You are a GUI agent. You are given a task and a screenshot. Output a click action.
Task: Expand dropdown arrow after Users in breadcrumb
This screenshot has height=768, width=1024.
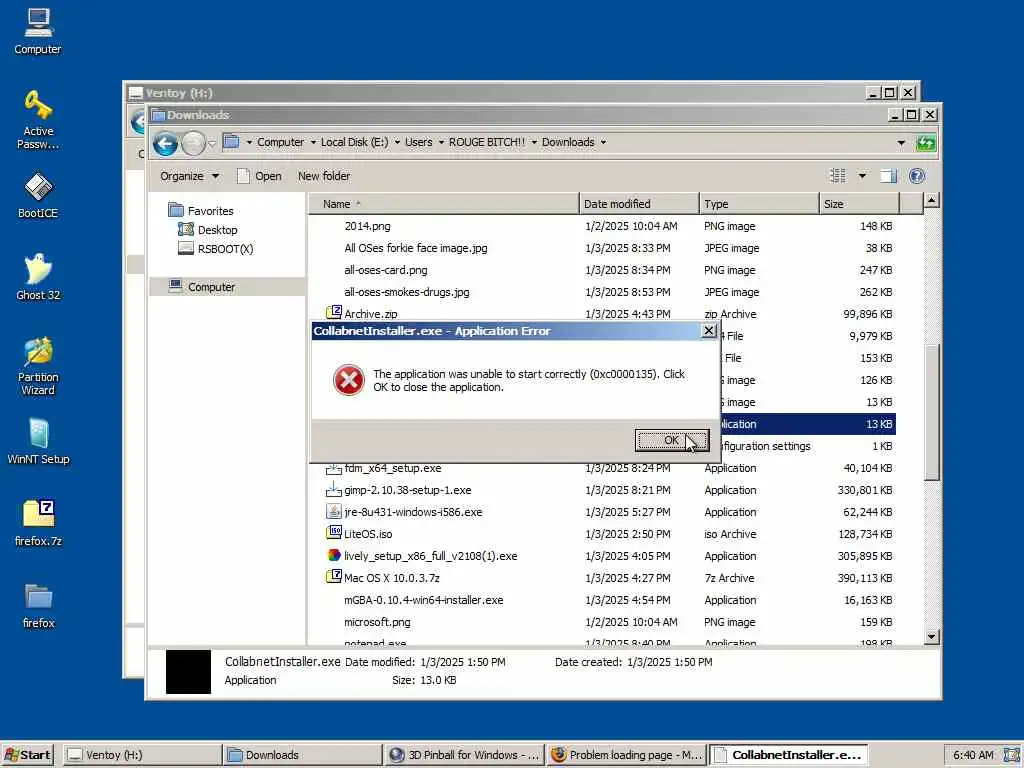pyautogui.click(x=441, y=142)
